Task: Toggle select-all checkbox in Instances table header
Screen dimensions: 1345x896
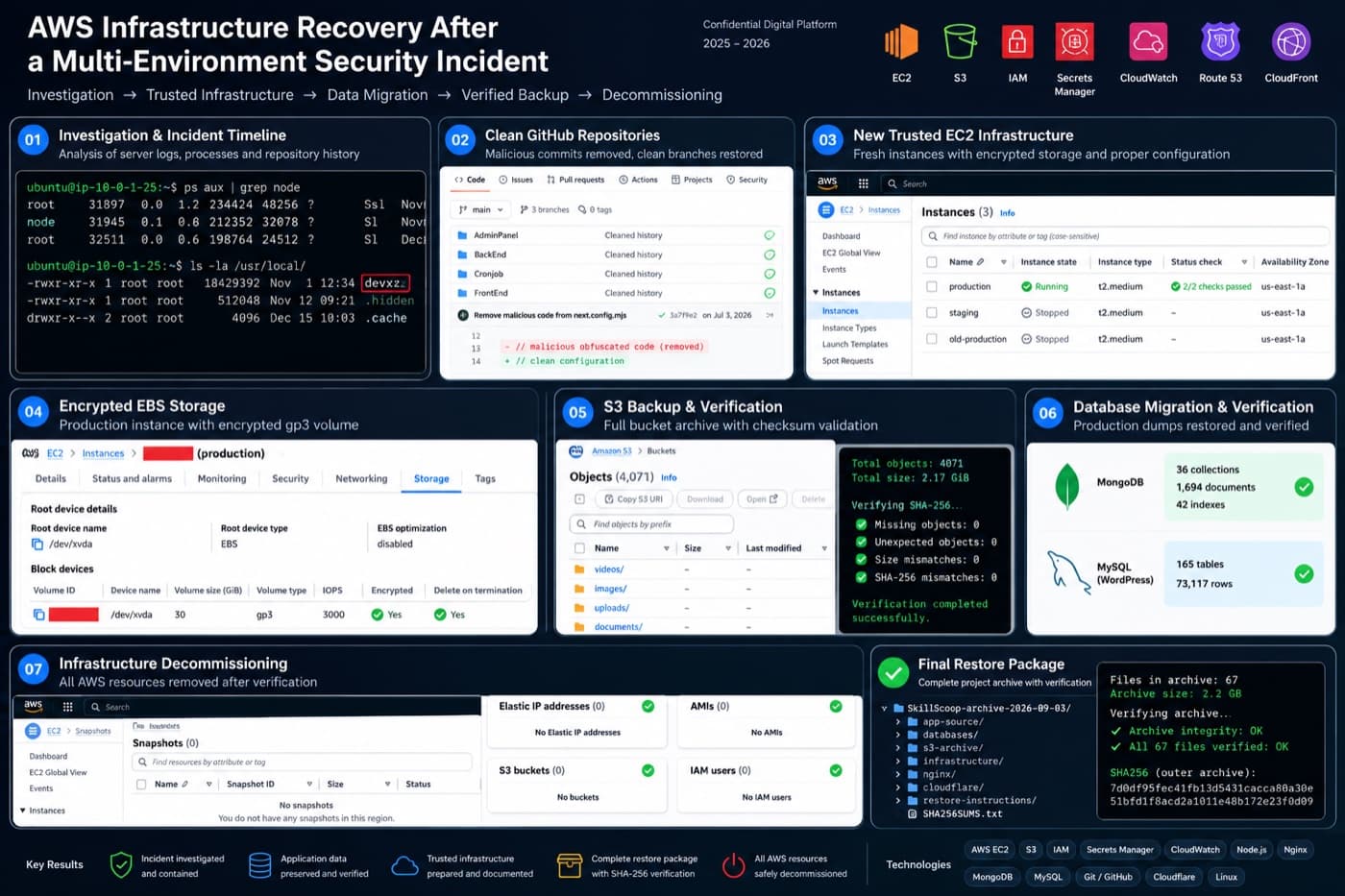Action: [931, 261]
